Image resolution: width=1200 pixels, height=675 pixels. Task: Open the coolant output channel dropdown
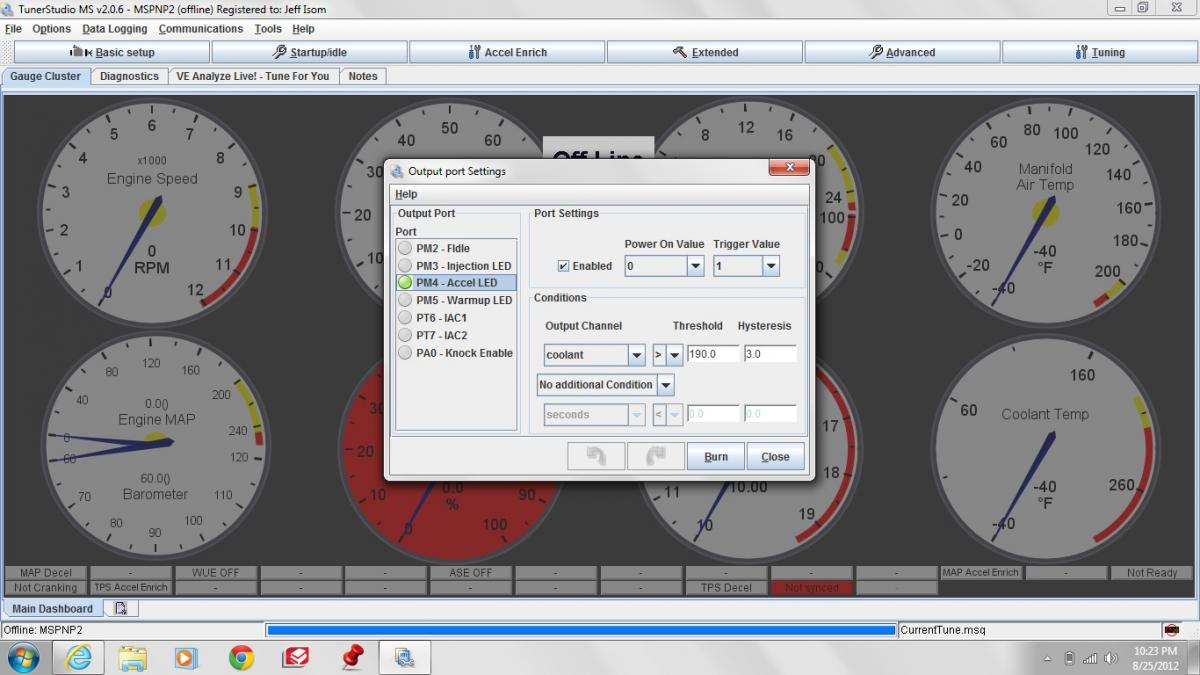click(x=636, y=355)
